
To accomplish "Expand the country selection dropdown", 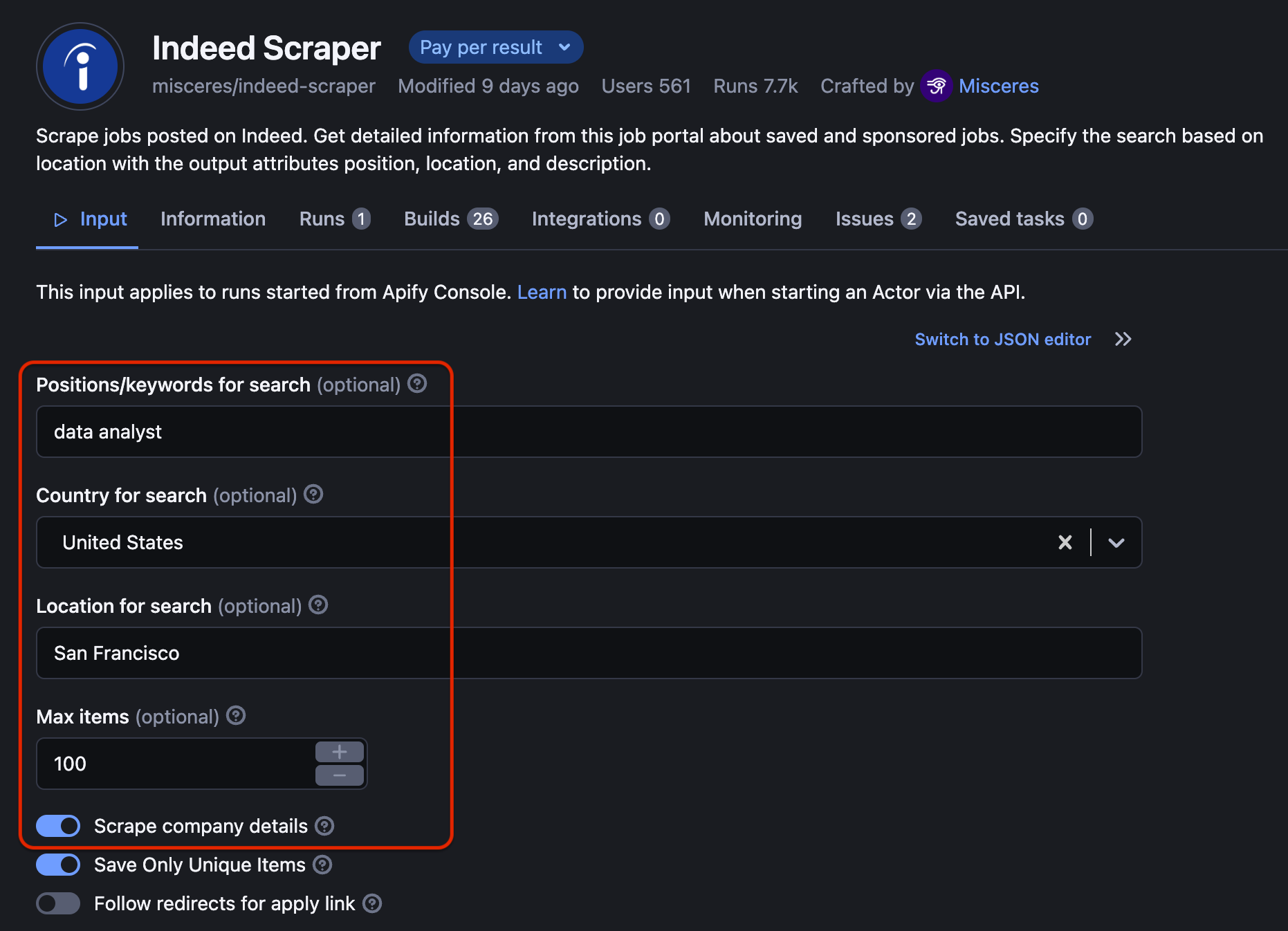I will (1115, 542).
